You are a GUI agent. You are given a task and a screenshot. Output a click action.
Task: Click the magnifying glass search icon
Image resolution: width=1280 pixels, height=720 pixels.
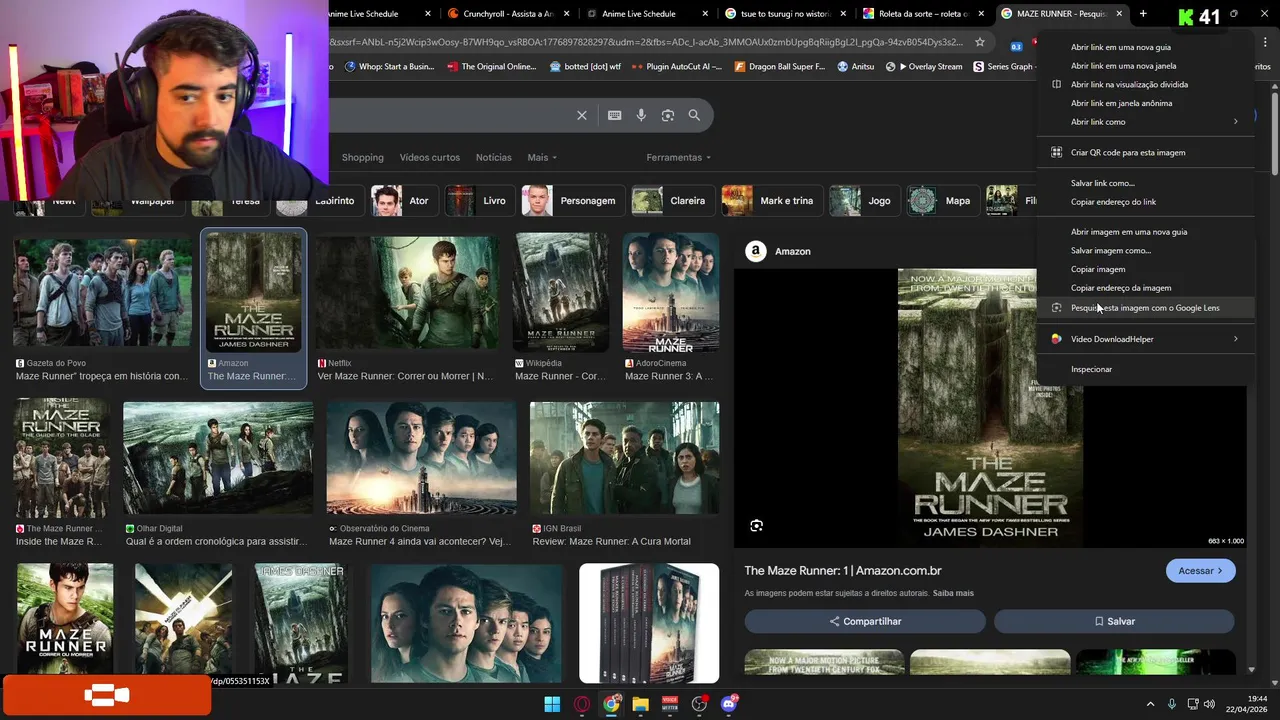(x=694, y=115)
